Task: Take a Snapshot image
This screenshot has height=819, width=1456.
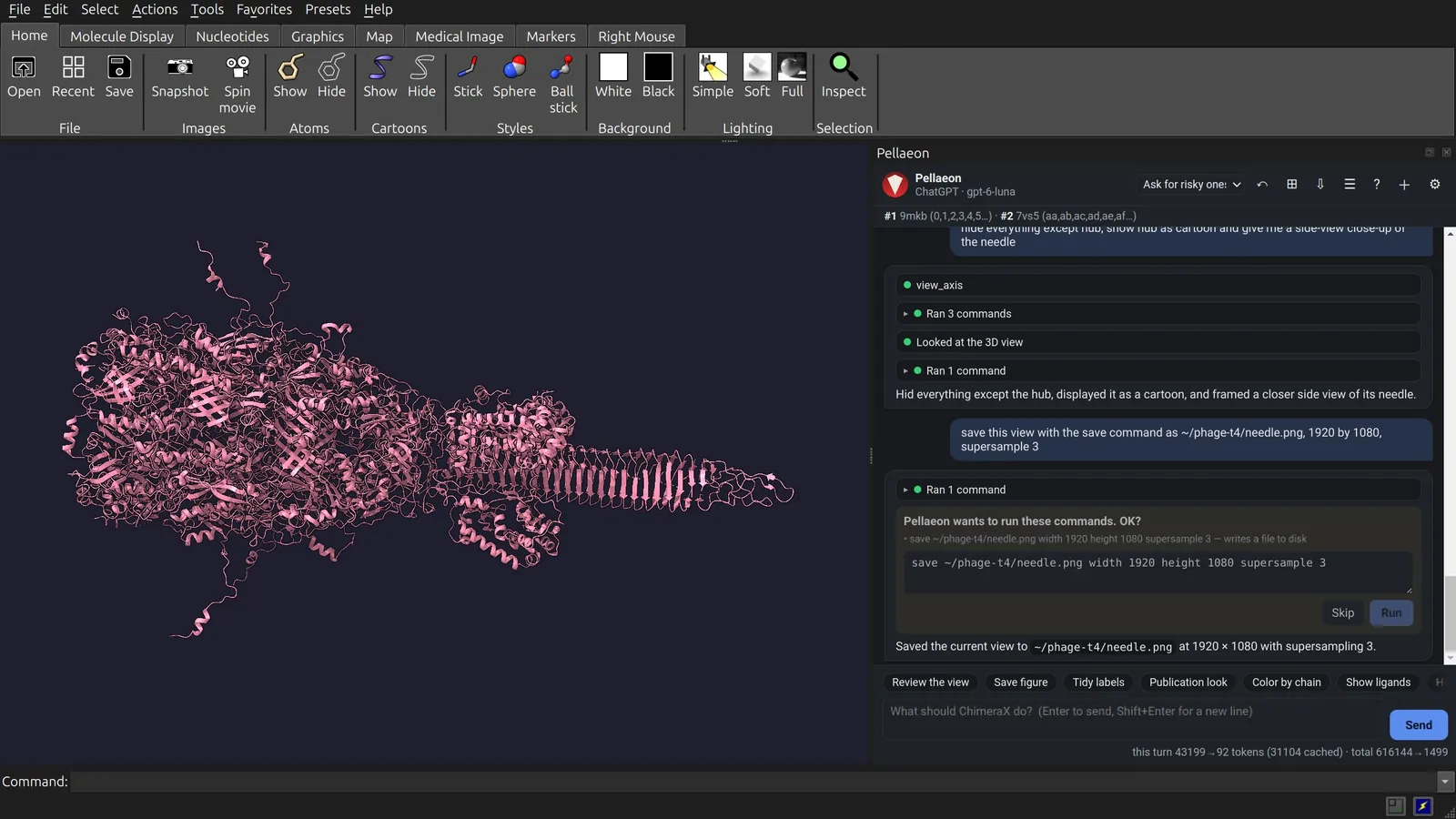Action: tap(179, 76)
